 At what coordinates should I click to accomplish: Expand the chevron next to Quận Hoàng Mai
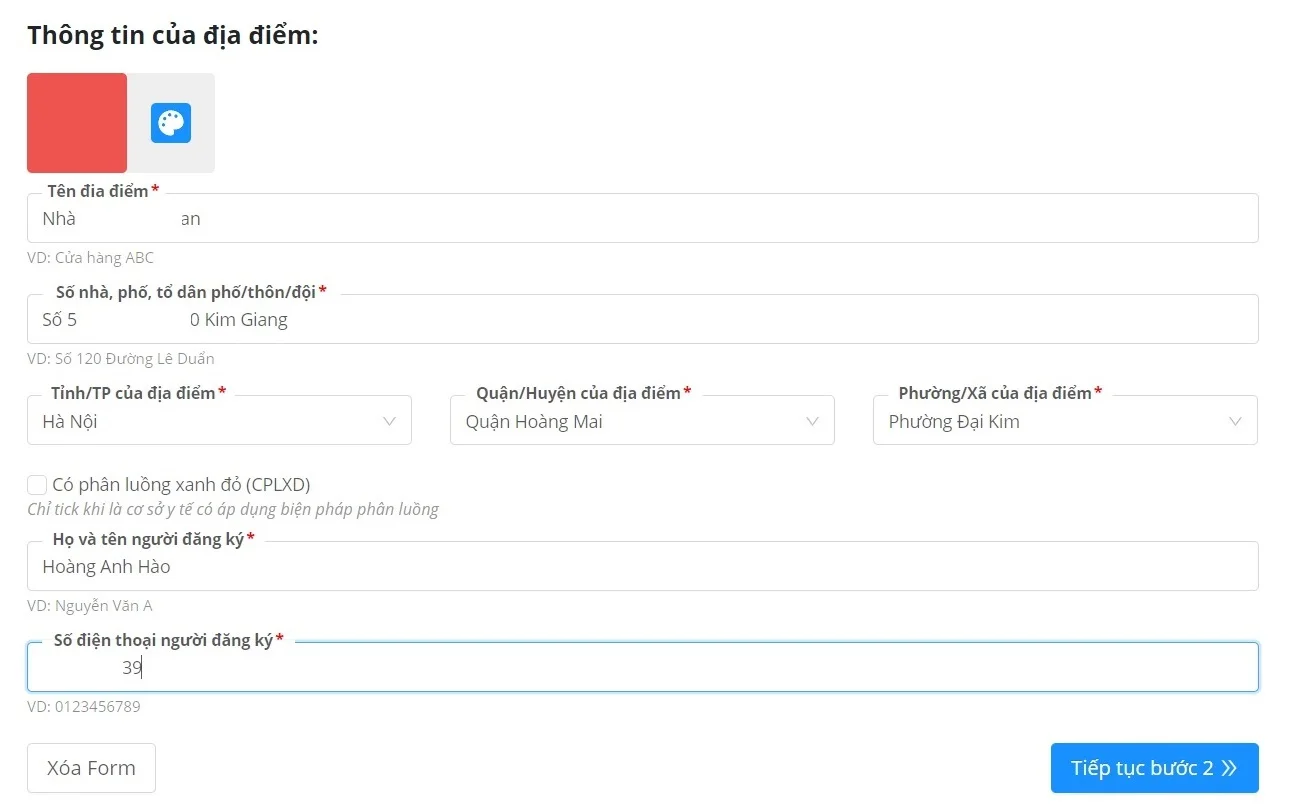(813, 421)
